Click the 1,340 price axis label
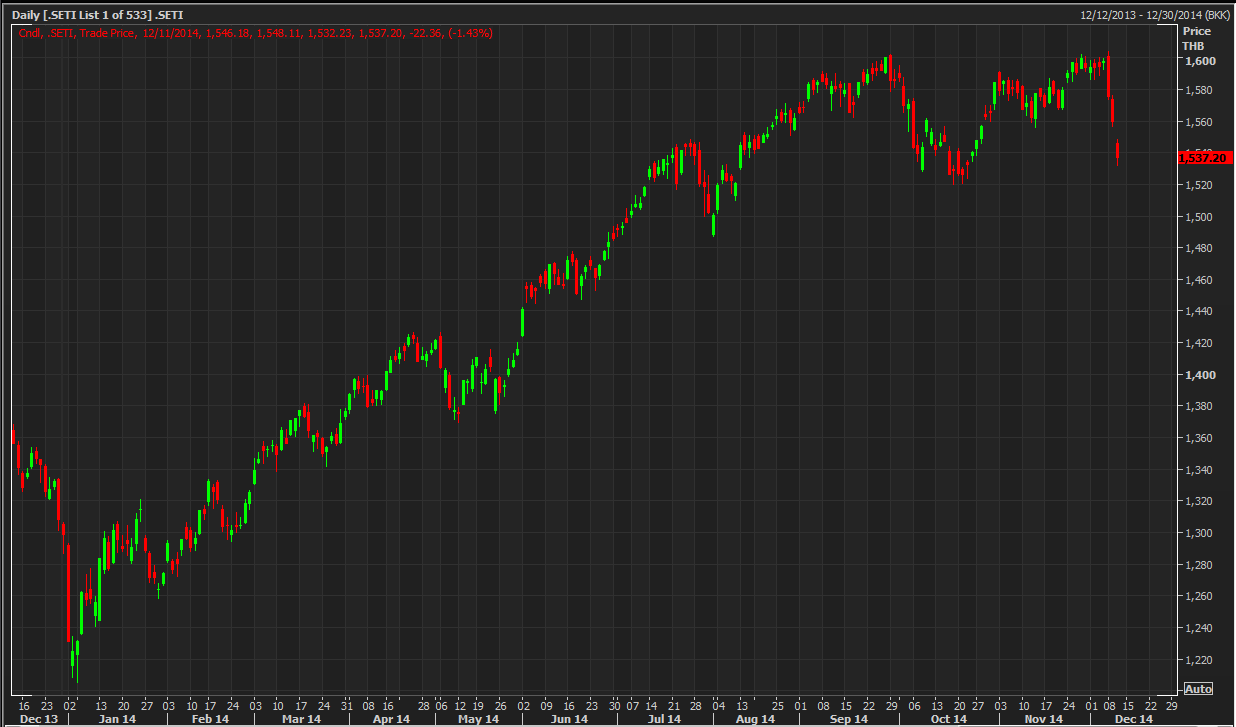1236x727 pixels. [1199, 470]
